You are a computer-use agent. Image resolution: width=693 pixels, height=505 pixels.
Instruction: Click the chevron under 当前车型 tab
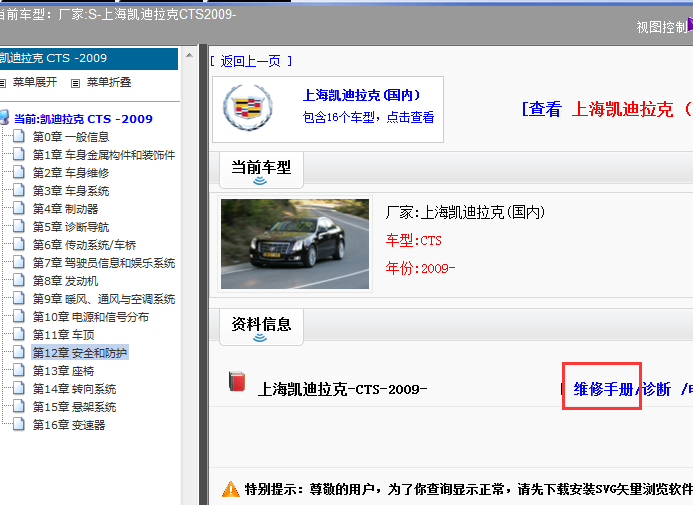pos(260,181)
